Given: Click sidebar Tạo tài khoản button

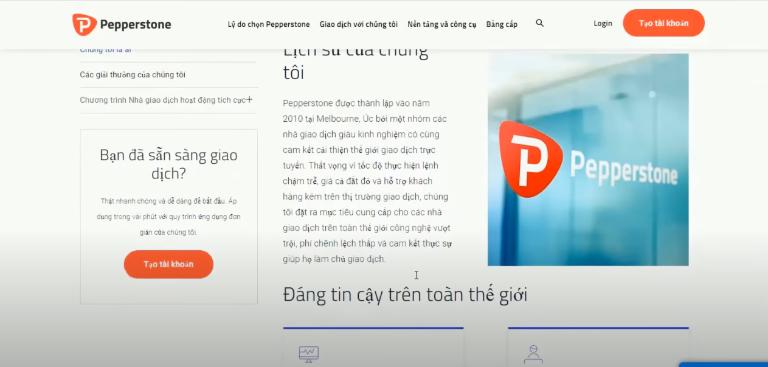Looking at the screenshot, I should [x=168, y=264].
